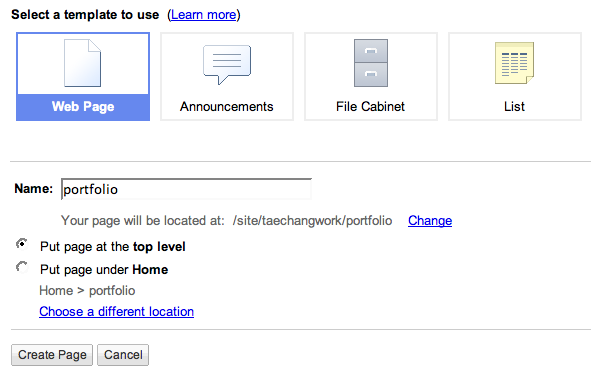Click the File Cabinet template label
The width and height of the screenshot is (591, 374).
pos(371,107)
